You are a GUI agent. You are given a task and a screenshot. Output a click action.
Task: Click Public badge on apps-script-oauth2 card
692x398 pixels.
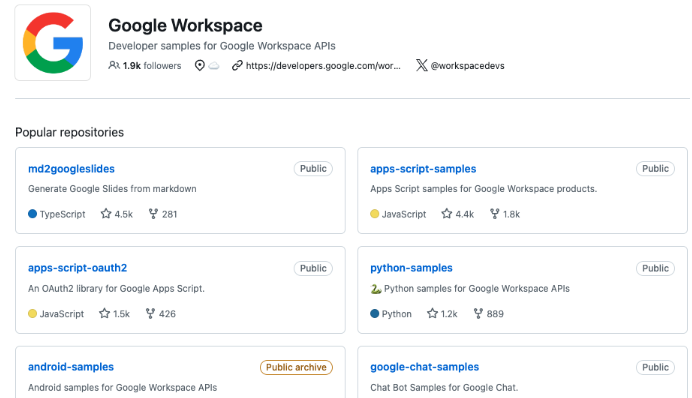[313, 268]
